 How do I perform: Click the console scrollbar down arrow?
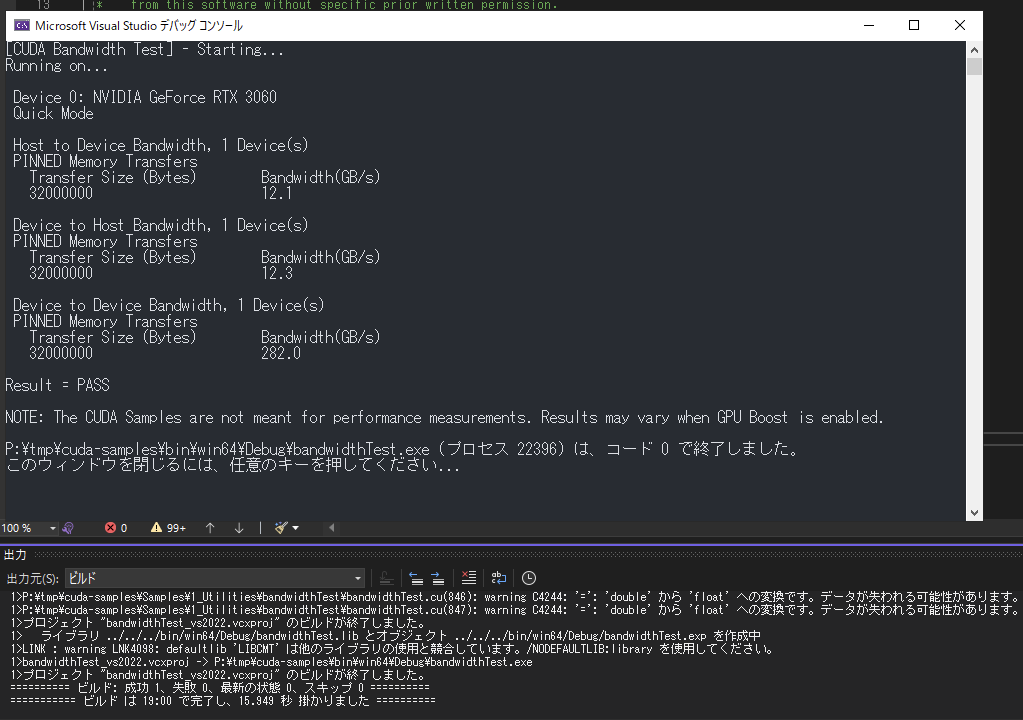[974, 513]
